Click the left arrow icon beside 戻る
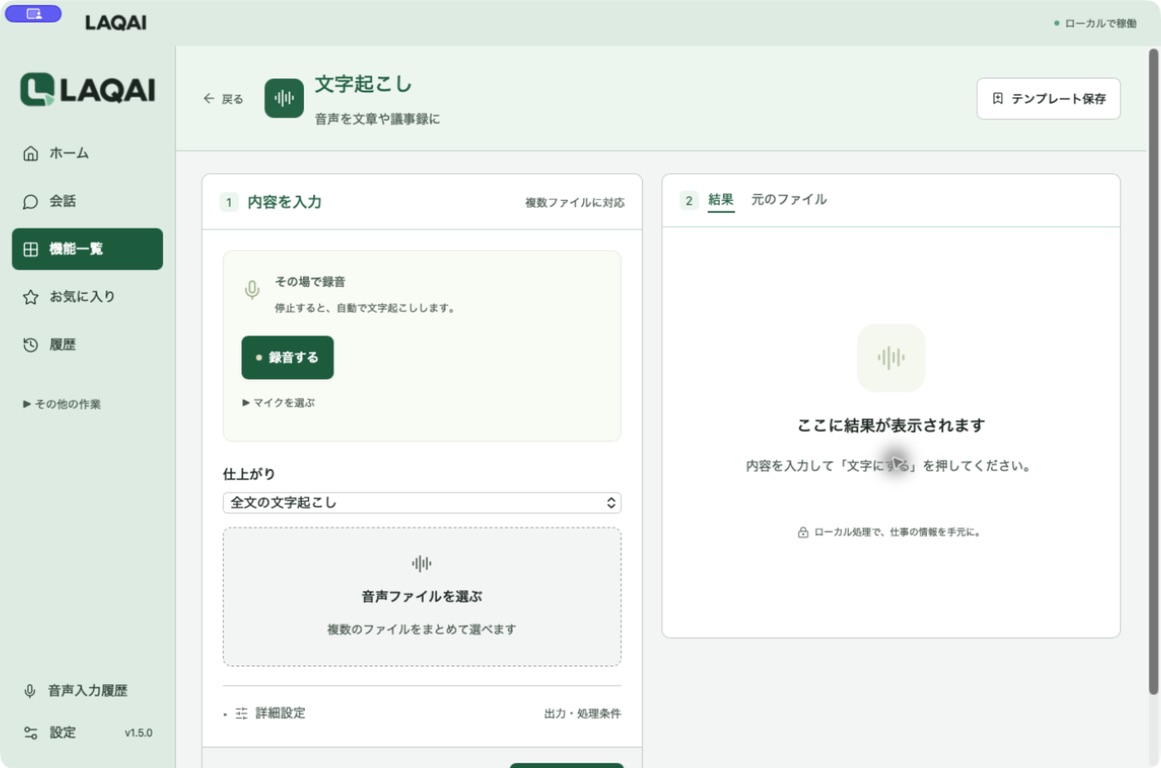The image size is (1161, 768). [x=209, y=98]
